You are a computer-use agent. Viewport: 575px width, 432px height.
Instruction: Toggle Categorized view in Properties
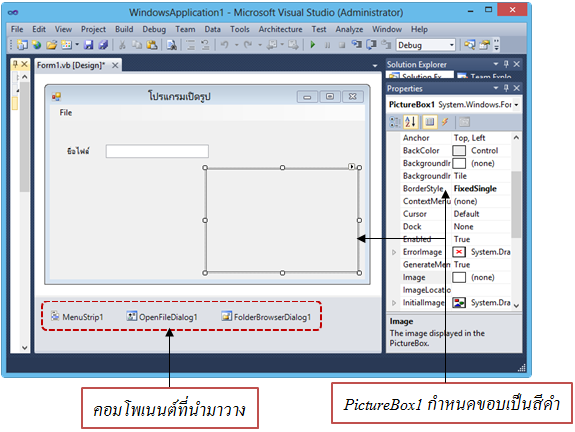click(x=395, y=122)
